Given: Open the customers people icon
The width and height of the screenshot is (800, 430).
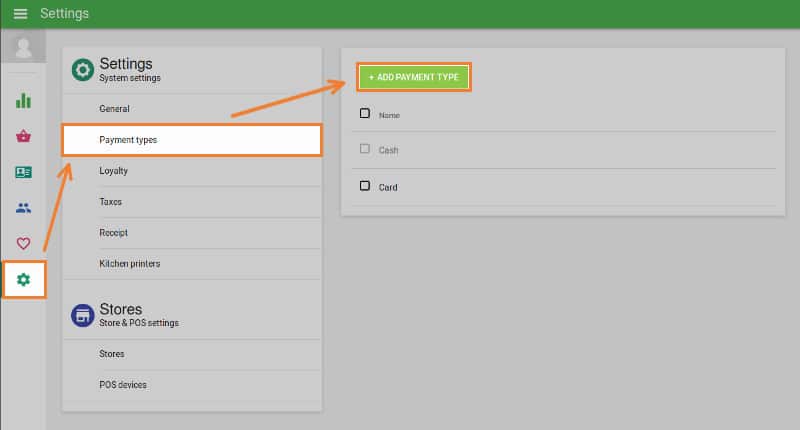Looking at the screenshot, I should click(x=23, y=208).
